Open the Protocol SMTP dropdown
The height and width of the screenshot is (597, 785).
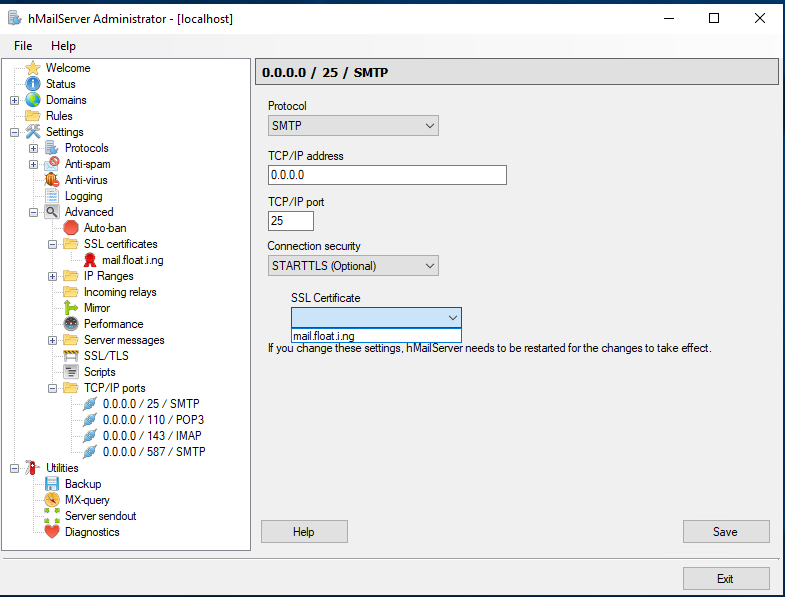coord(353,126)
